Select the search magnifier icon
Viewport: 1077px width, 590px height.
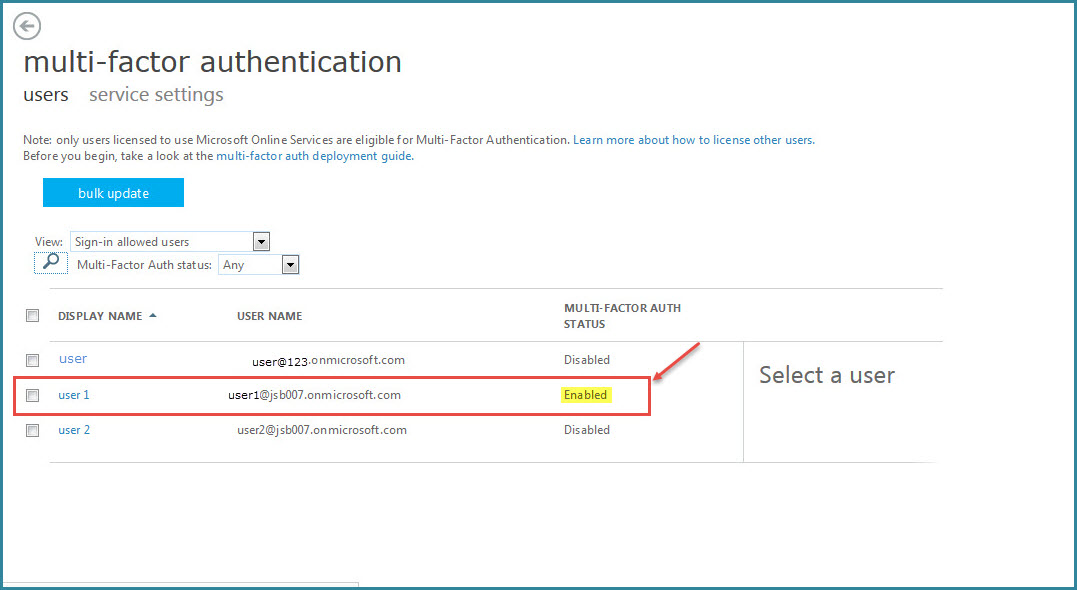[51, 262]
